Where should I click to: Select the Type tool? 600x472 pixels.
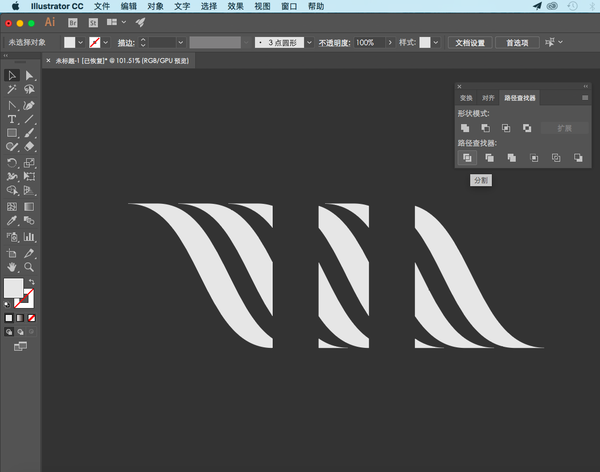tap(12, 119)
